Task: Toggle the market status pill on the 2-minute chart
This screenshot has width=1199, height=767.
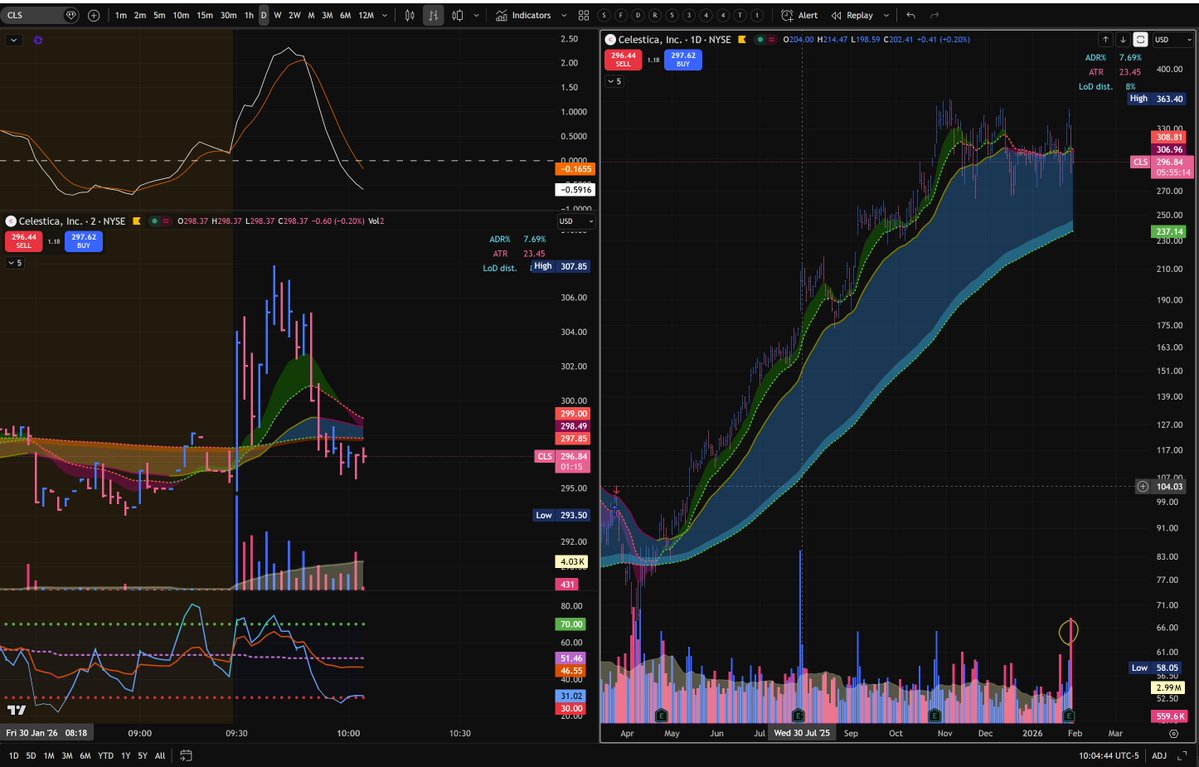Action: coord(161,221)
